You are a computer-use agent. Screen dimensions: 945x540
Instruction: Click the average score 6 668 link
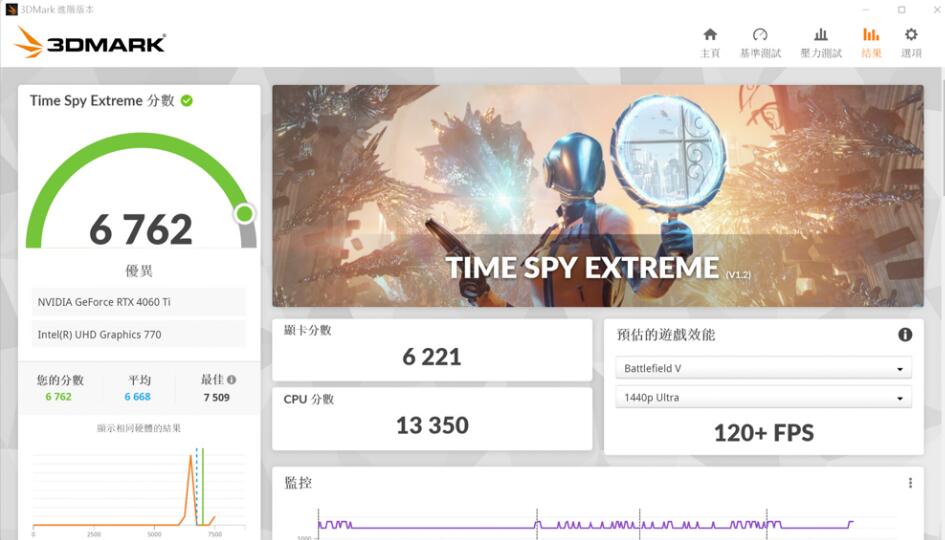pos(138,397)
